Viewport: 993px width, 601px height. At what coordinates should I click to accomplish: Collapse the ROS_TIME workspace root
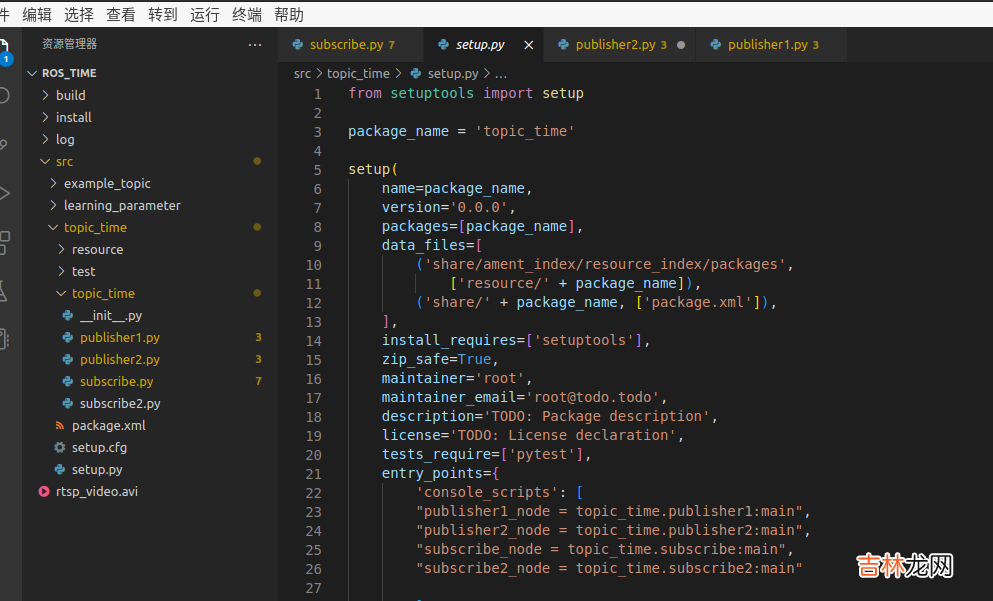(x=68, y=73)
